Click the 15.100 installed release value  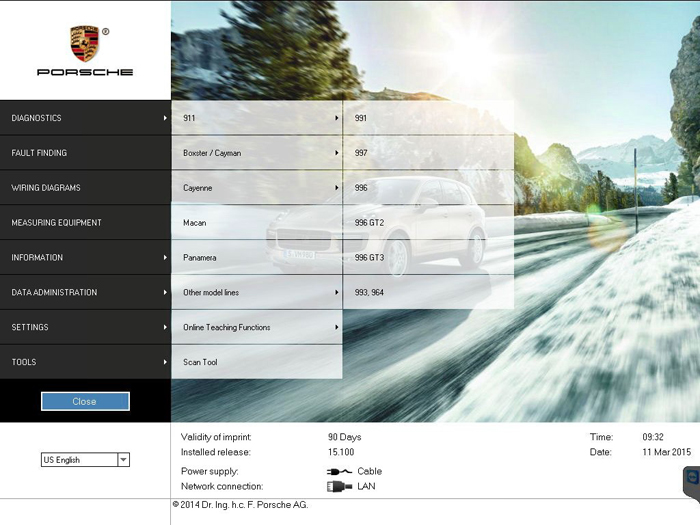coord(341,452)
